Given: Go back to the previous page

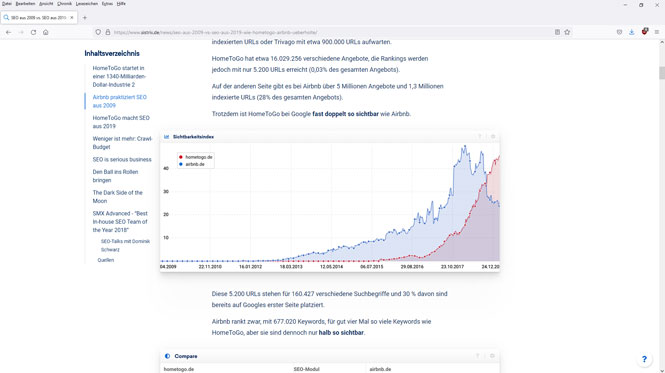Looking at the screenshot, I should (8, 32).
